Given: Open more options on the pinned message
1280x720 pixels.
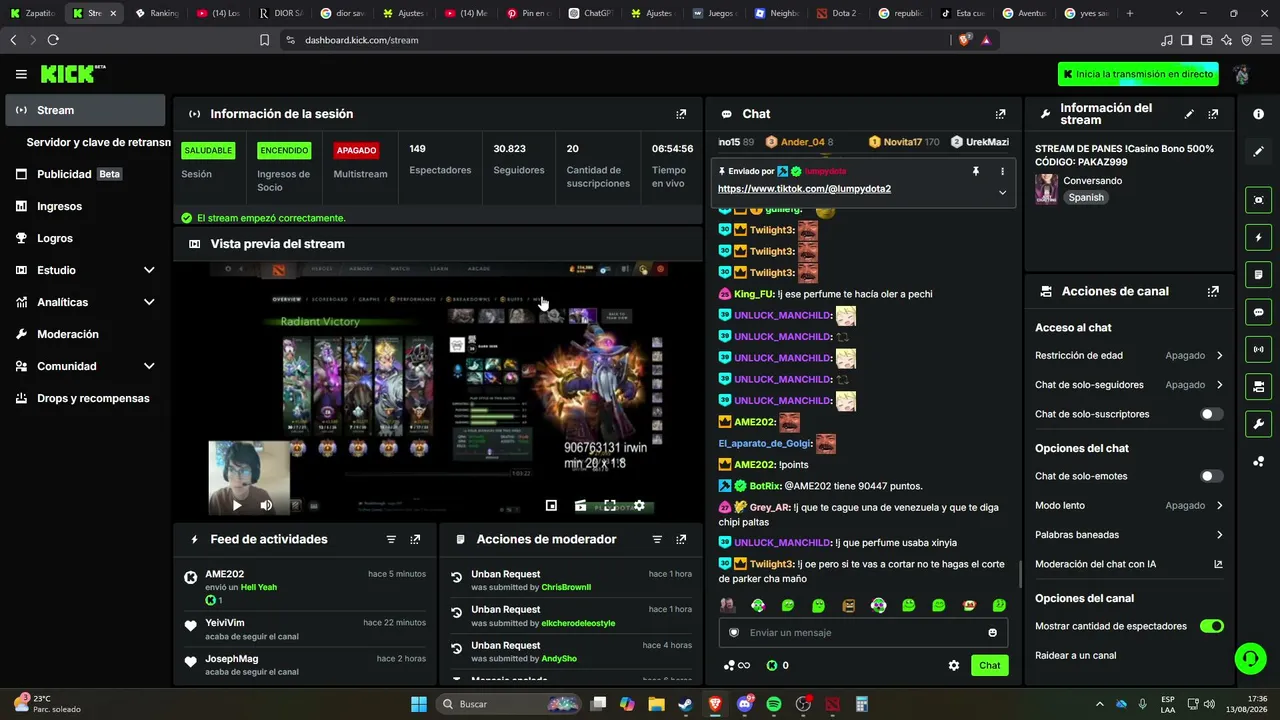Looking at the screenshot, I should [x=1002, y=171].
